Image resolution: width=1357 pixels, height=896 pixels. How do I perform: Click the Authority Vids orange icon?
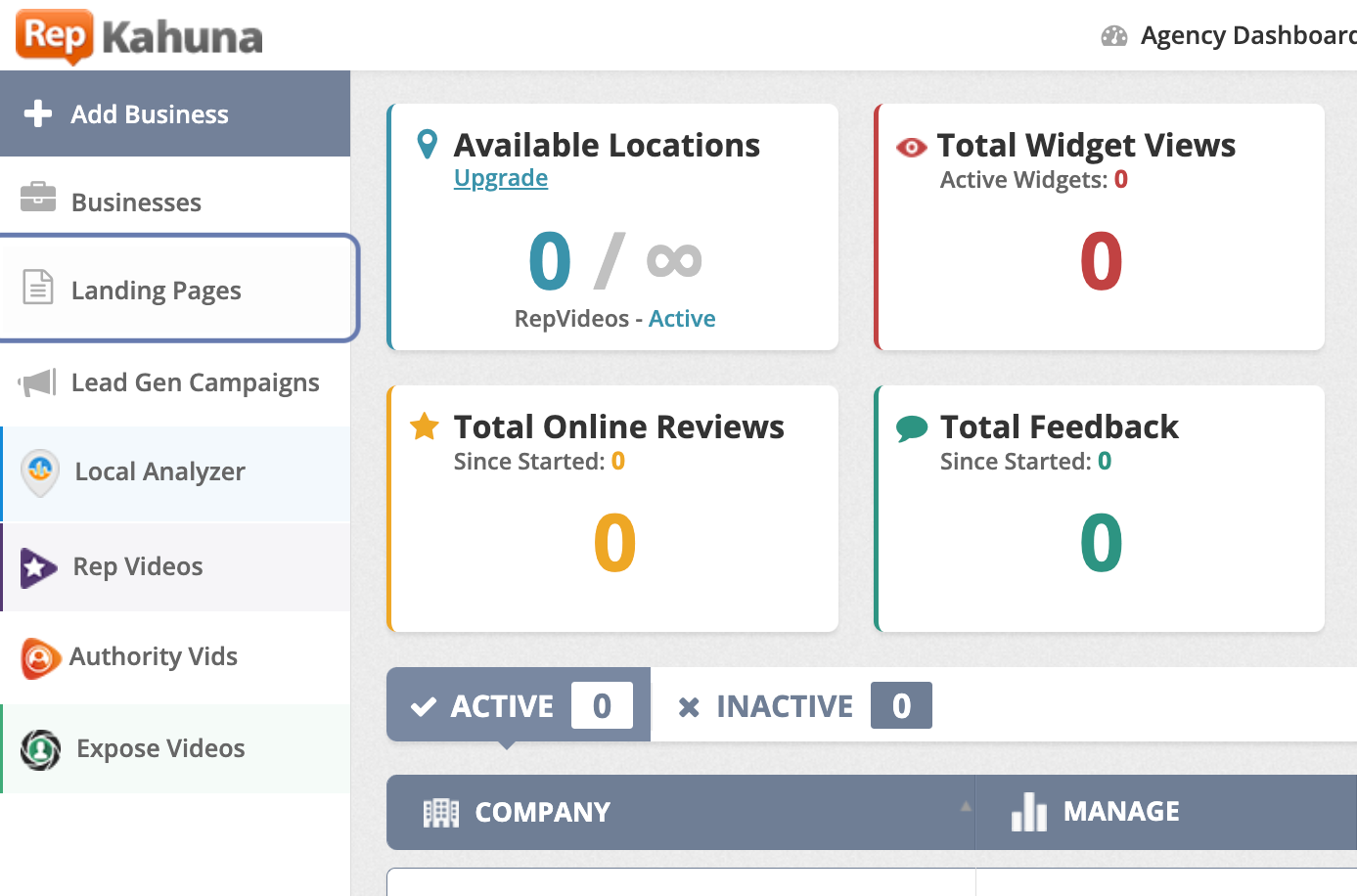(x=40, y=657)
